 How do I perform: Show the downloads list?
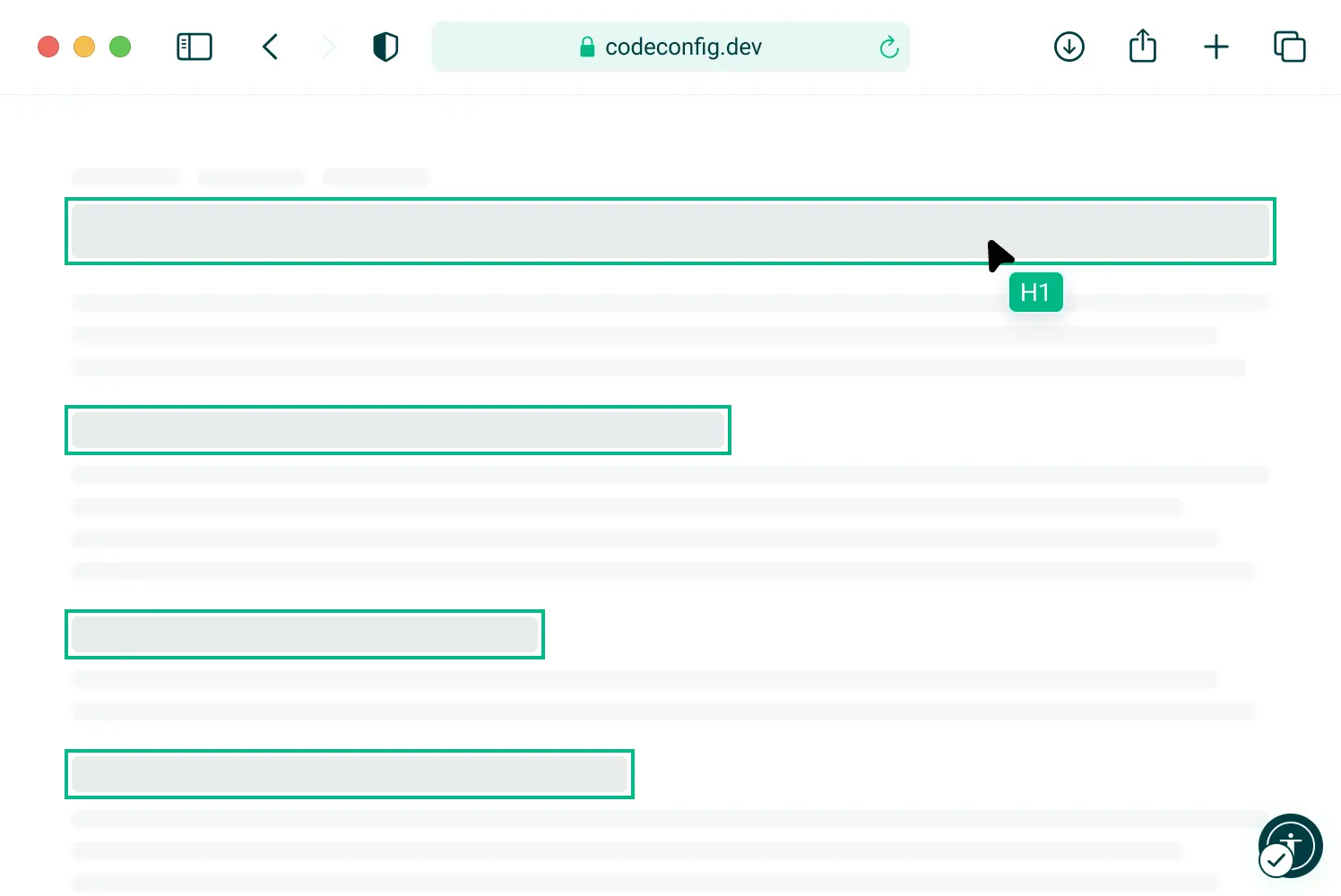point(1069,47)
